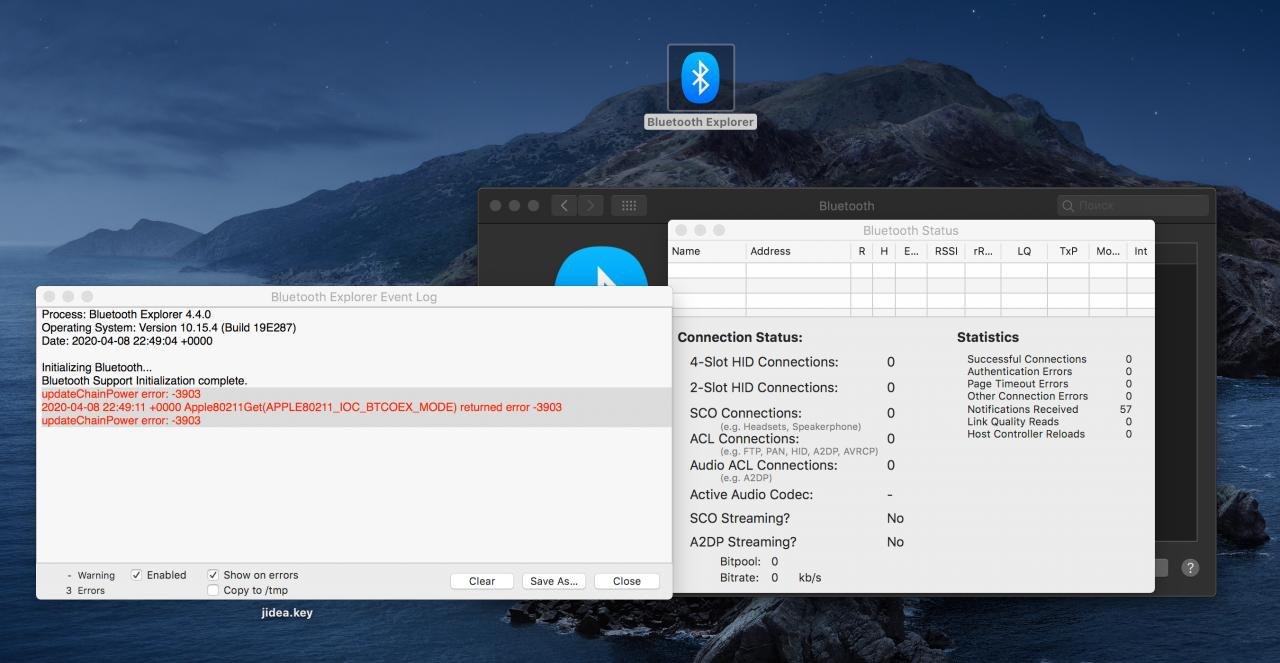Image resolution: width=1280 pixels, height=663 pixels.
Task: Click the Link Quality Reads statistic
Action: click(1013, 422)
